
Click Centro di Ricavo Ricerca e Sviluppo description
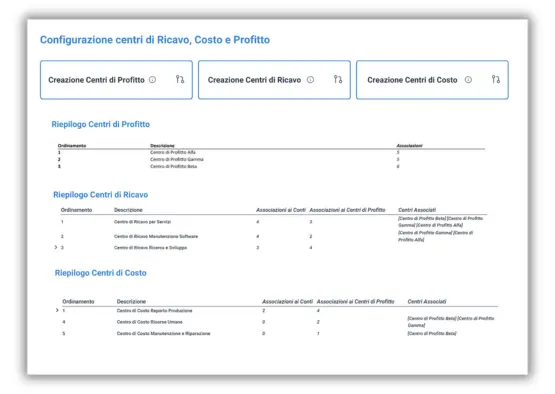150,247
